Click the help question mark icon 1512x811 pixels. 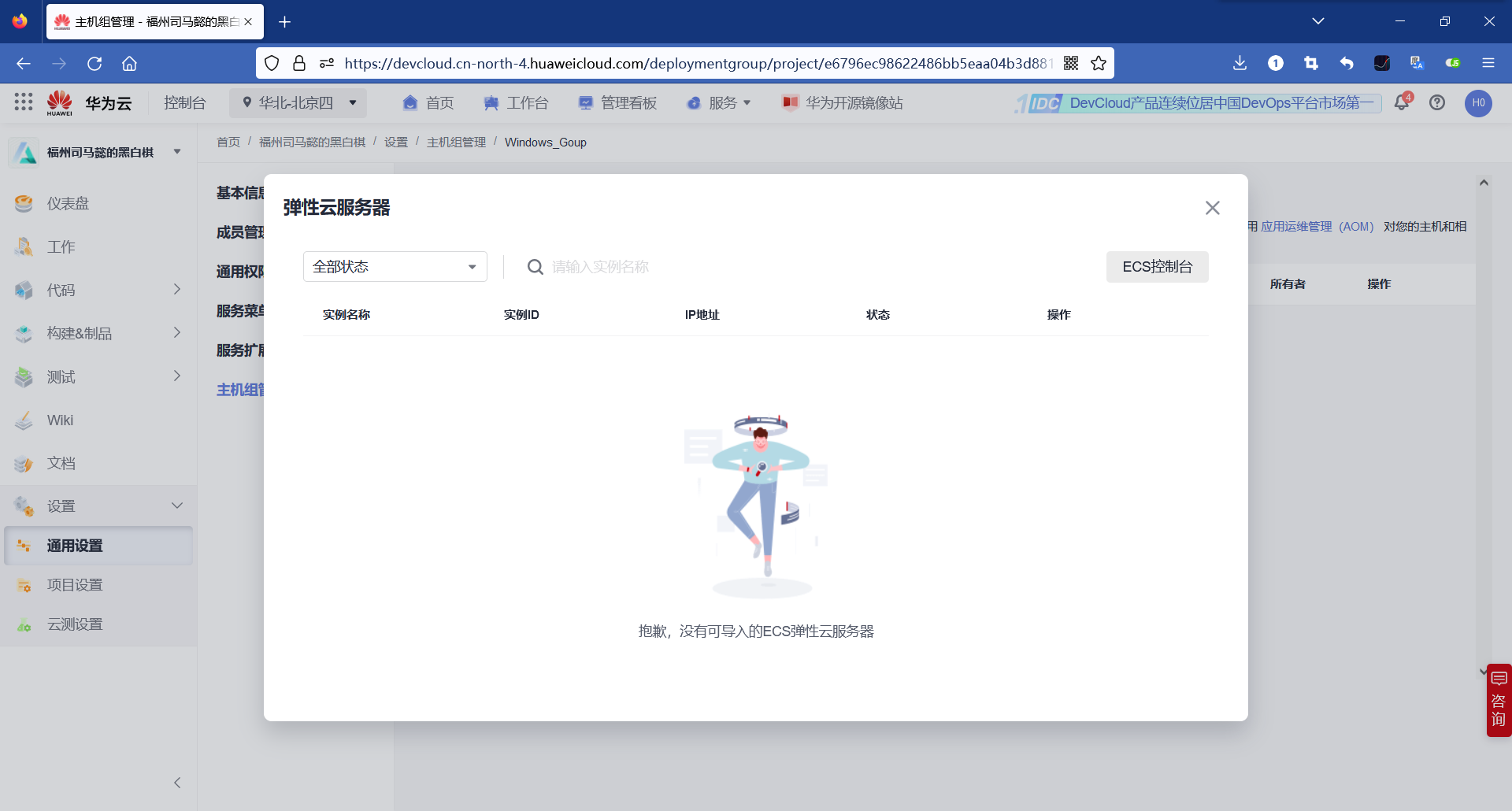[1438, 103]
